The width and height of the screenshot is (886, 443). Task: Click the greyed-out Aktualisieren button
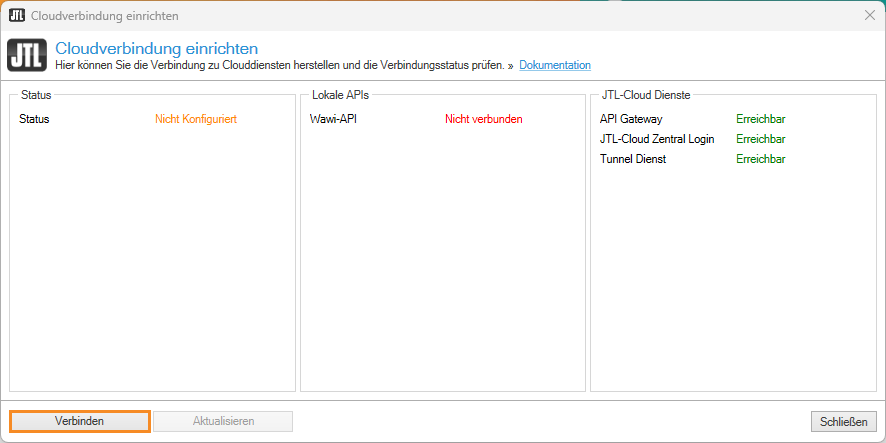(223, 421)
